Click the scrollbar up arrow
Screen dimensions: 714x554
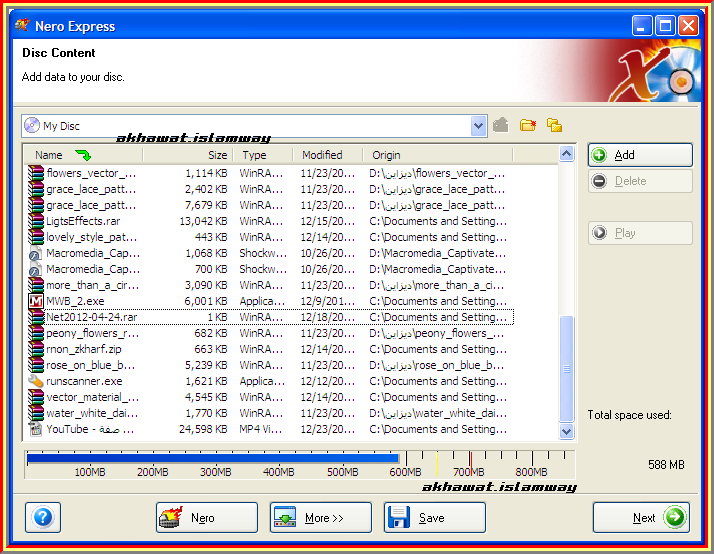pos(566,154)
